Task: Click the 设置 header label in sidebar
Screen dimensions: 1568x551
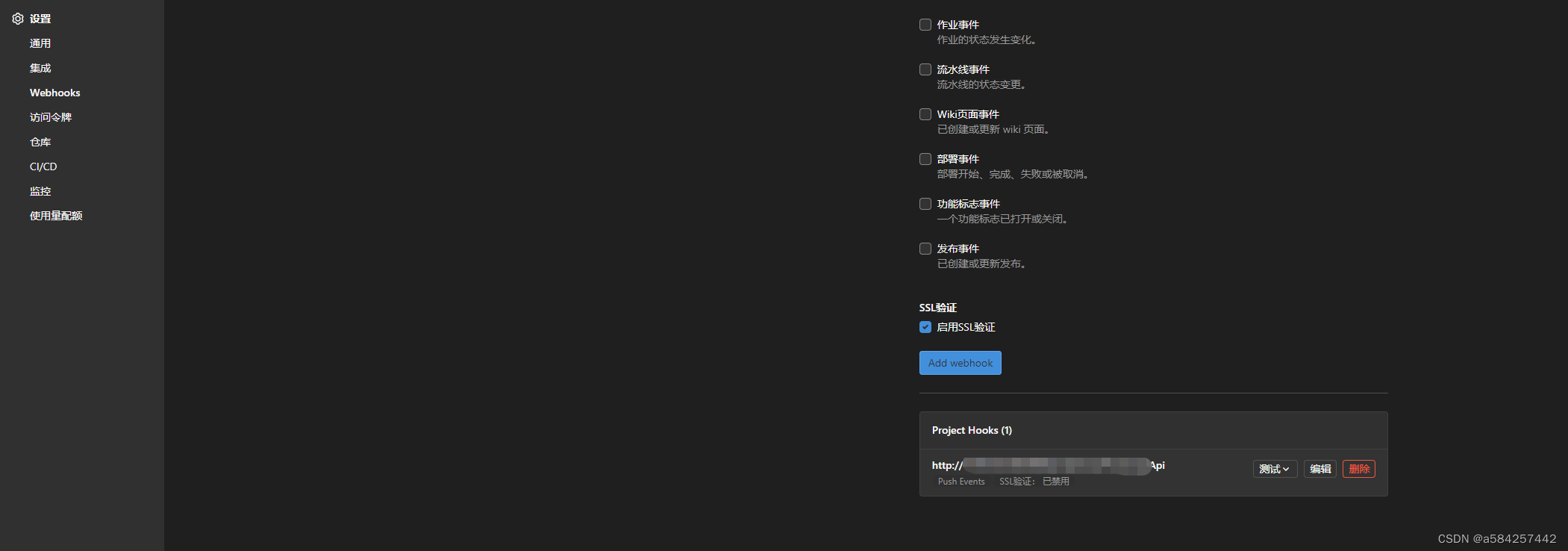Action: 40,19
